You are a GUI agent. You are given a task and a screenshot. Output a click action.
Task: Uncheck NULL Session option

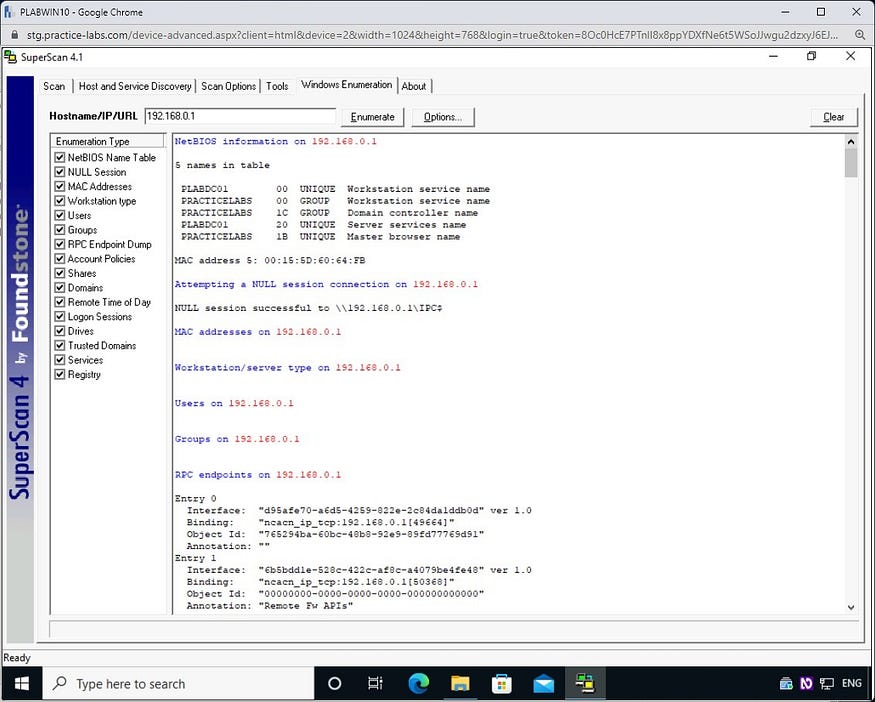pyautogui.click(x=60, y=172)
